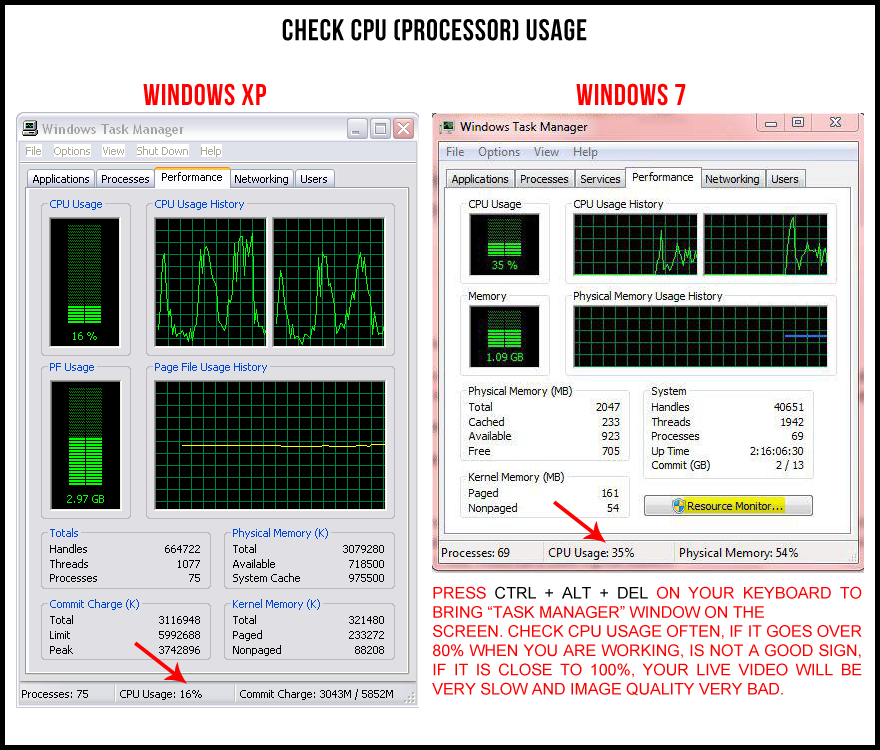Screen dimensions: 880x750
Task: Click the Windows 7 Memory 1.09 GB meter
Action: [x=504, y=336]
